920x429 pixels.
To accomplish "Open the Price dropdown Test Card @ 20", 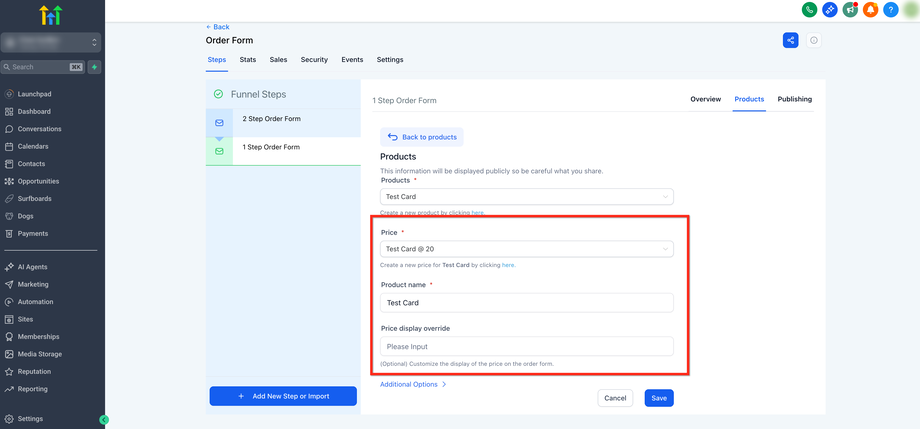I will coord(527,249).
